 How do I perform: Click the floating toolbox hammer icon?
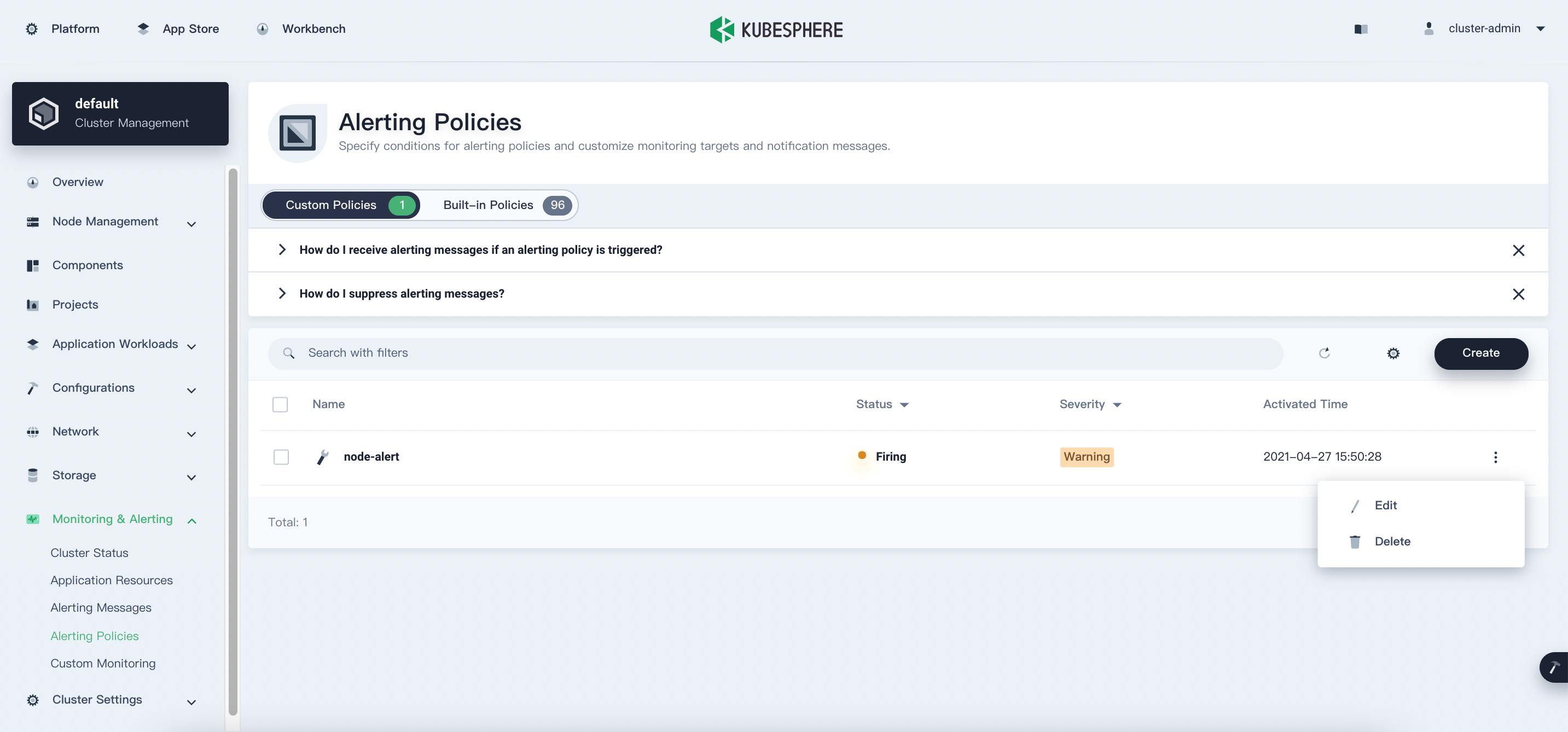(x=1554, y=667)
